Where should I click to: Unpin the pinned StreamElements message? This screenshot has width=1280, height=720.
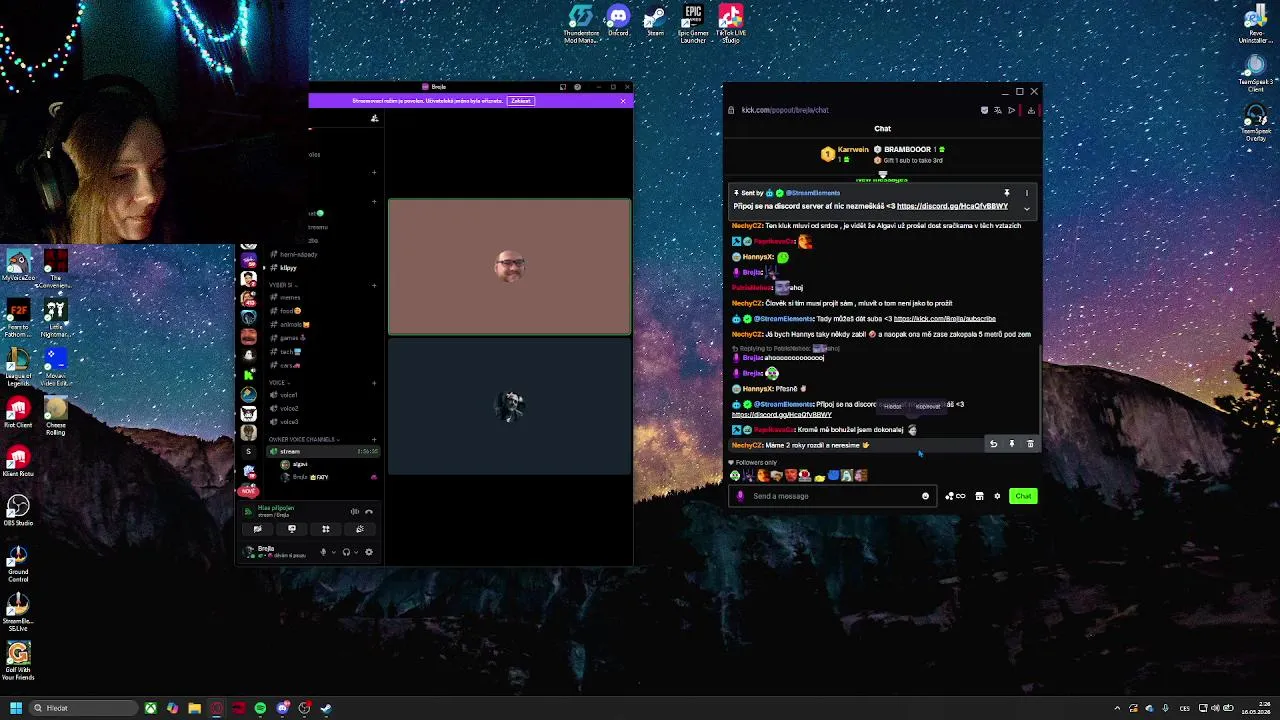point(1007,192)
